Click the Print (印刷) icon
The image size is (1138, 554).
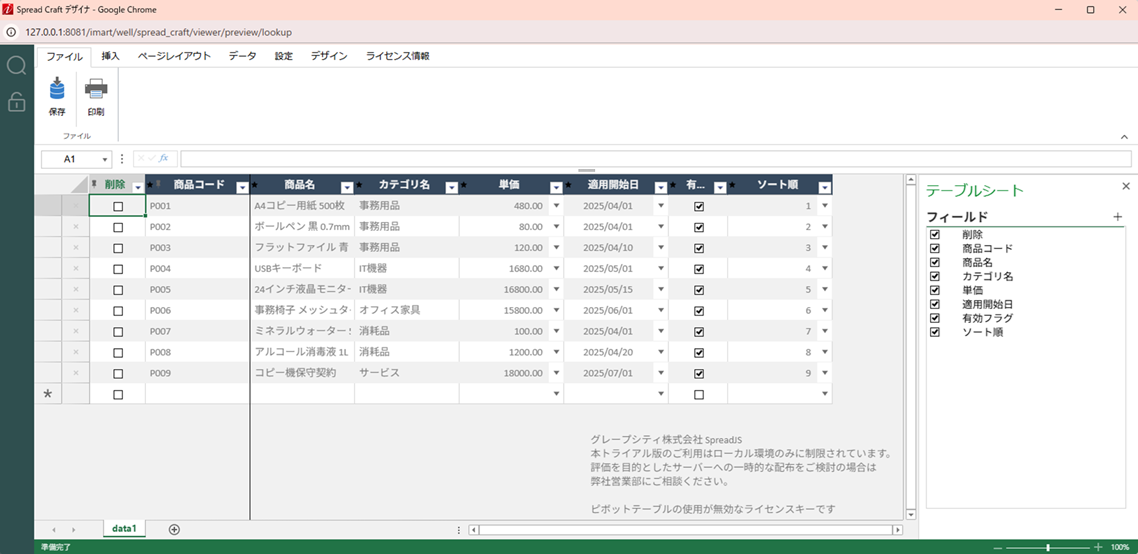(96, 91)
